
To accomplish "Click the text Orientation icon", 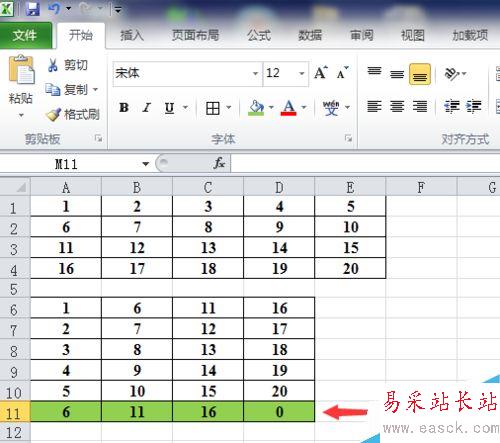I will tap(452, 74).
